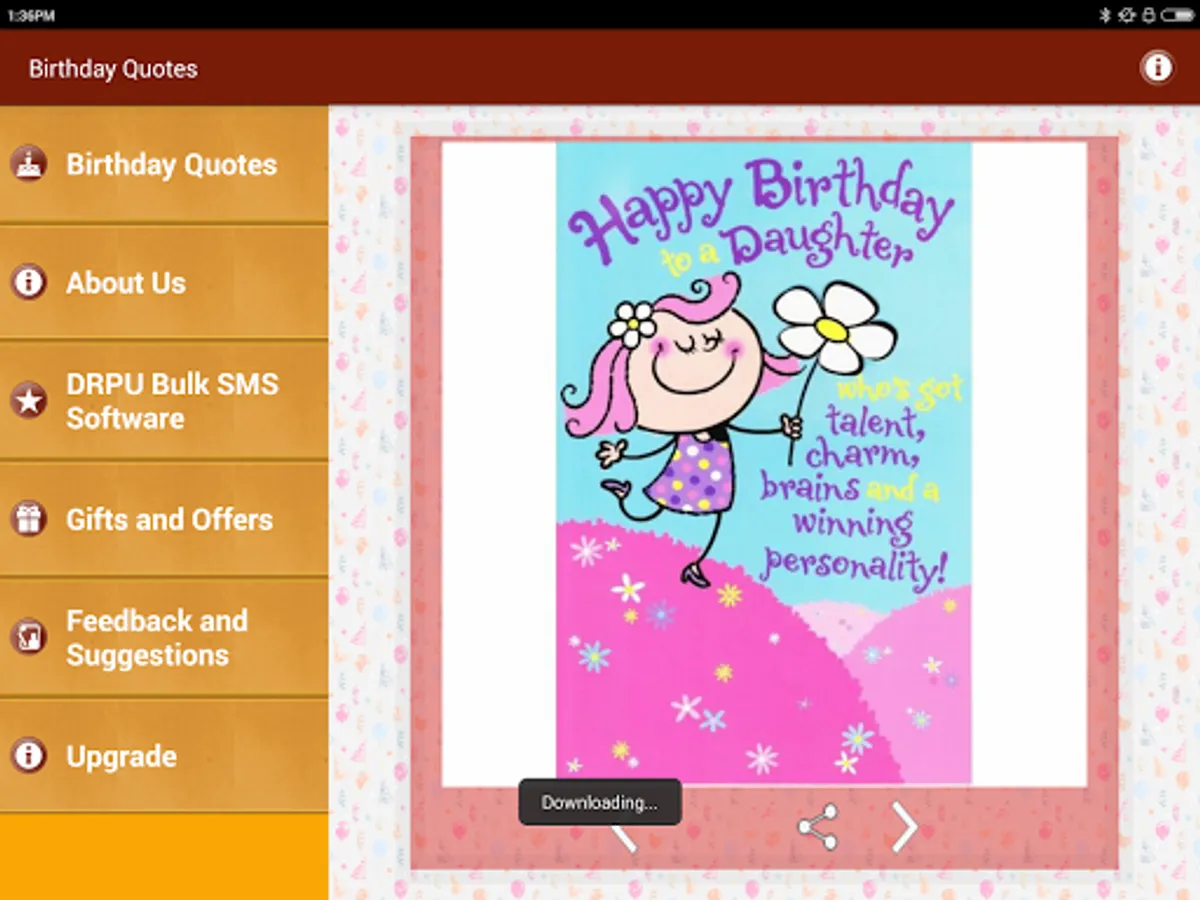Tap the 1:36PM clock in the status bar
1200x900 pixels.
(31, 16)
